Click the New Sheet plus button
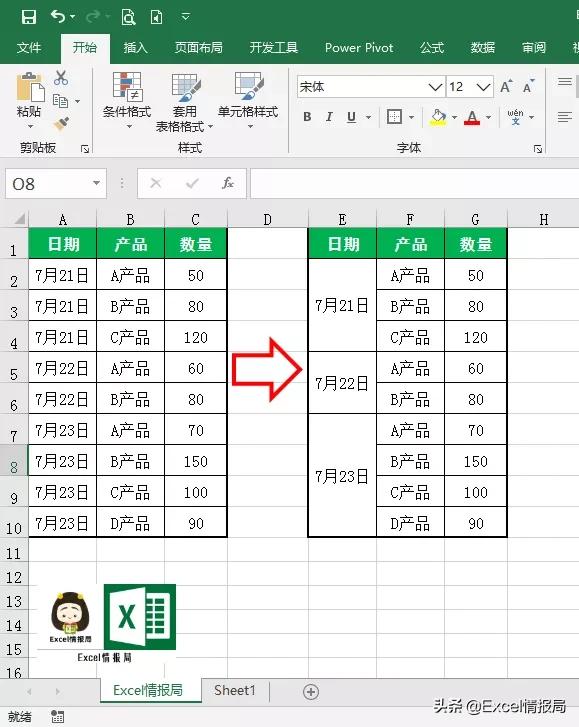 311,692
